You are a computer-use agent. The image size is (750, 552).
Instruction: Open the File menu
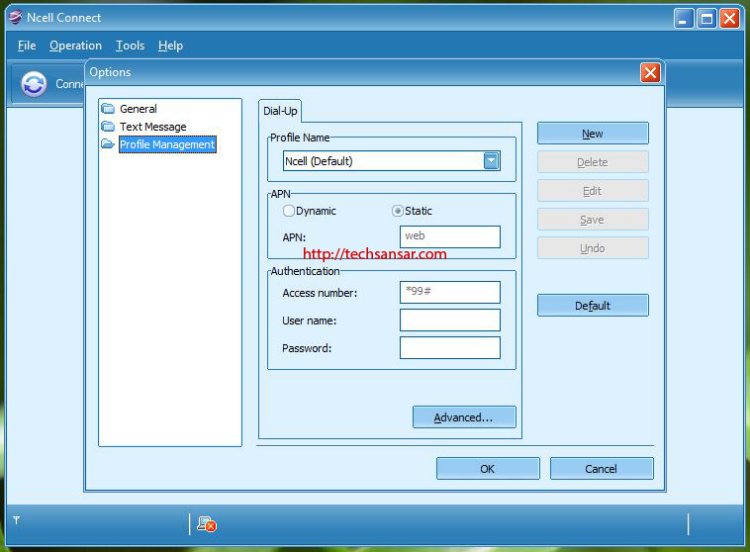[x=27, y=45]
